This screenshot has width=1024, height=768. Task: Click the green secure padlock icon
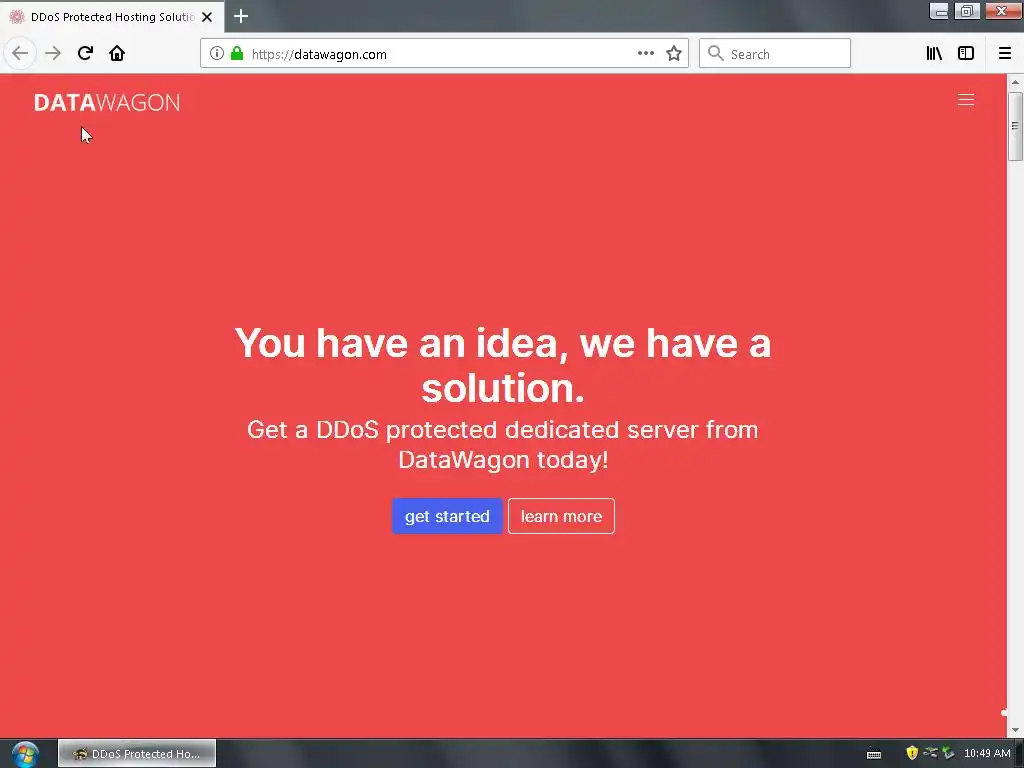coord(237,54)
